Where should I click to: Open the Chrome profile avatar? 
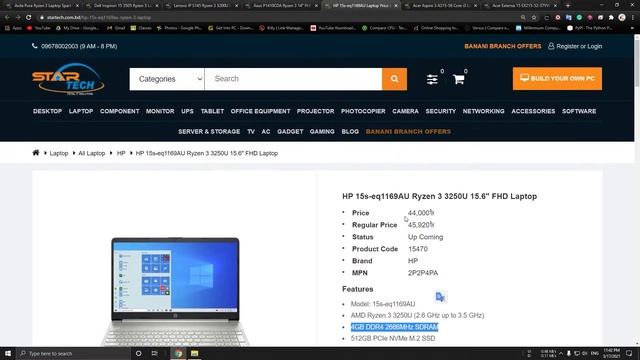click(622, 18)
